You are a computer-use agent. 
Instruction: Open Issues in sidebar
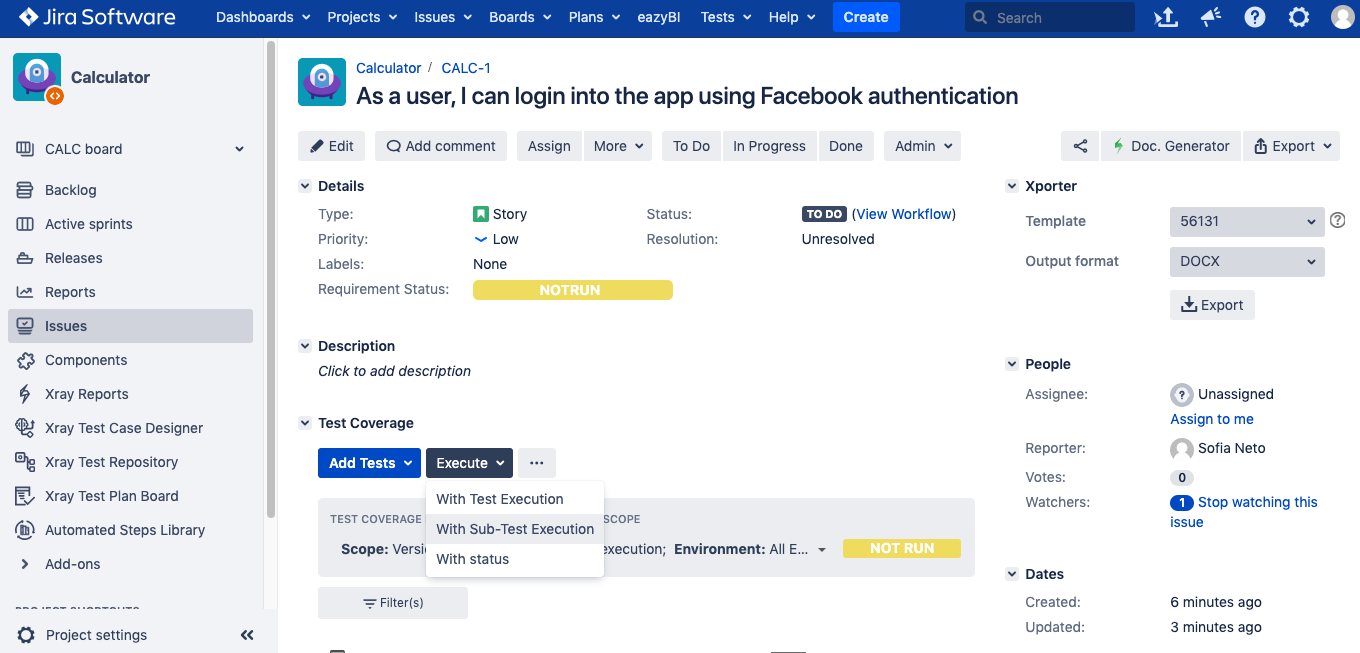(x=130, y=326)
